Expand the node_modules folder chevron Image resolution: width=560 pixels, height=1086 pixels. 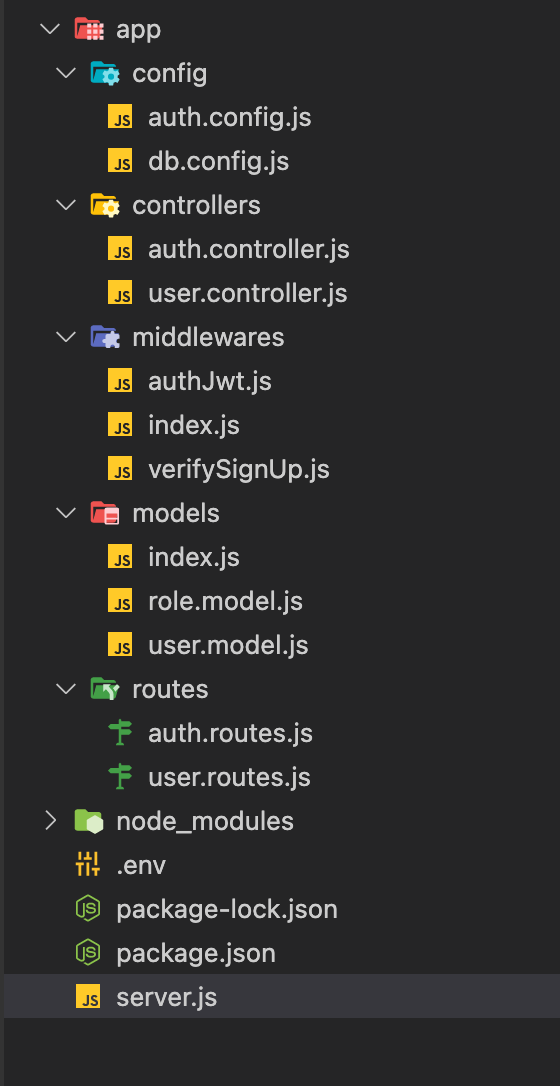click(50, 821)
